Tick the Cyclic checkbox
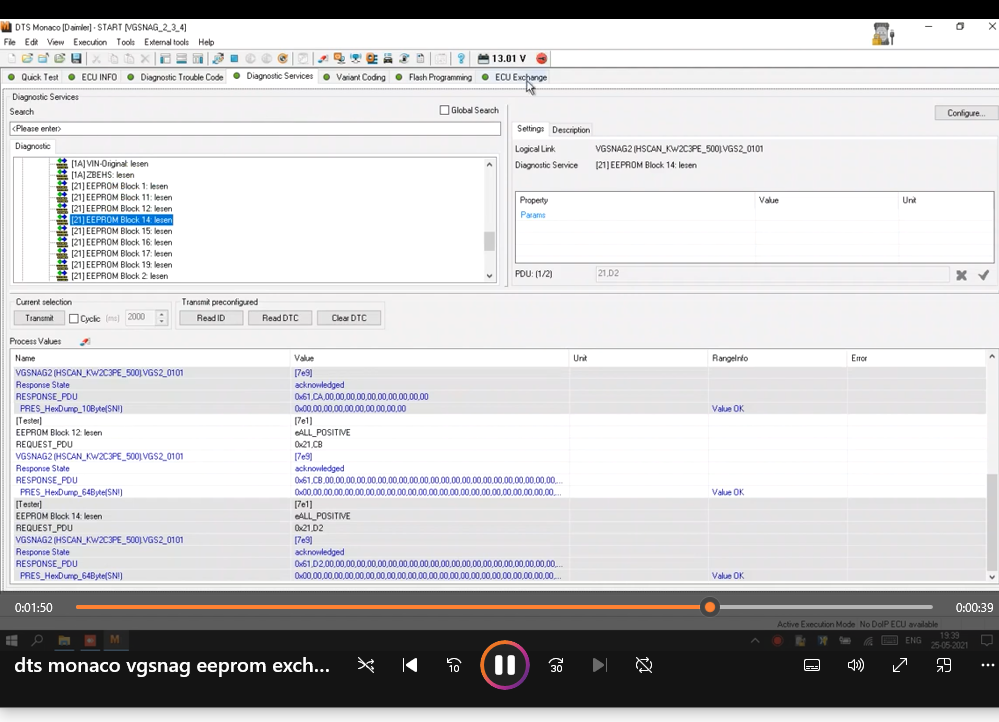This screenshot has height=722, width=999. pos(74,319)
